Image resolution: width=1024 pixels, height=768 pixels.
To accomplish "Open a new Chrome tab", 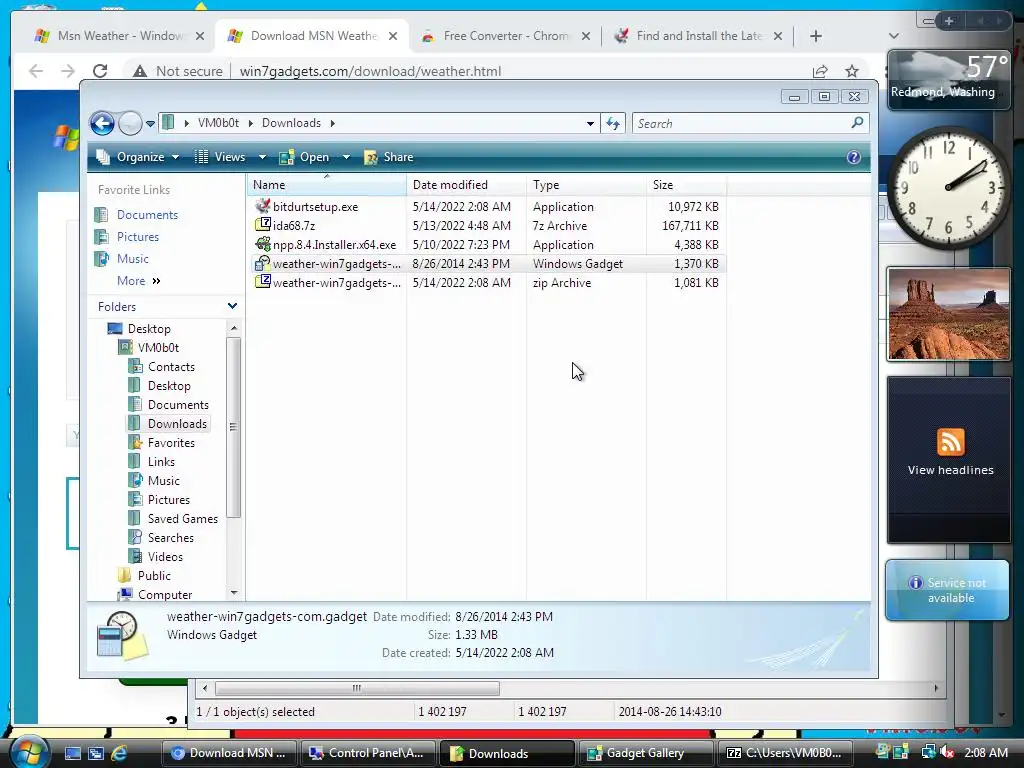I will (816, 36).
